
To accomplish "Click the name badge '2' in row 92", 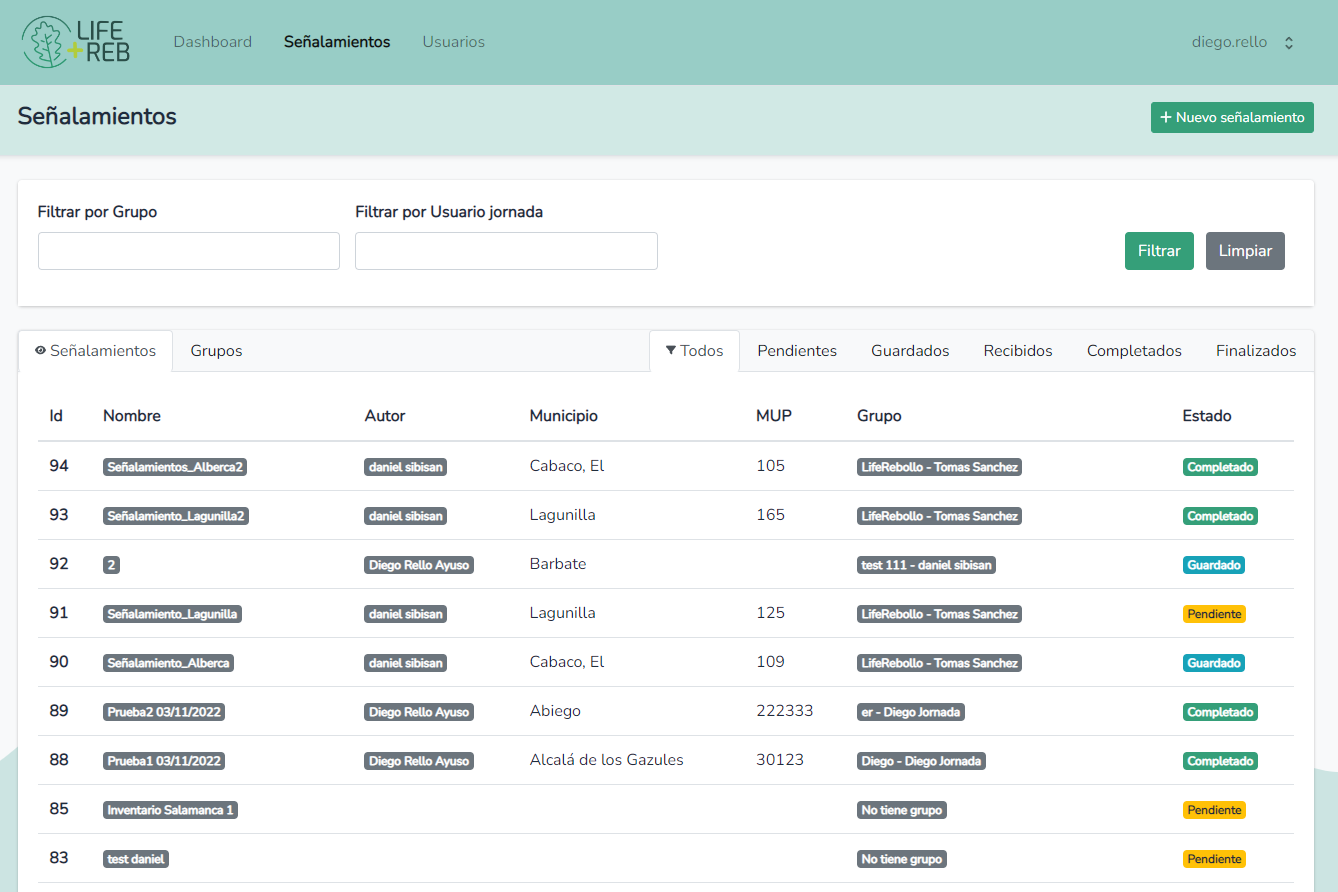I will (111, 565).
